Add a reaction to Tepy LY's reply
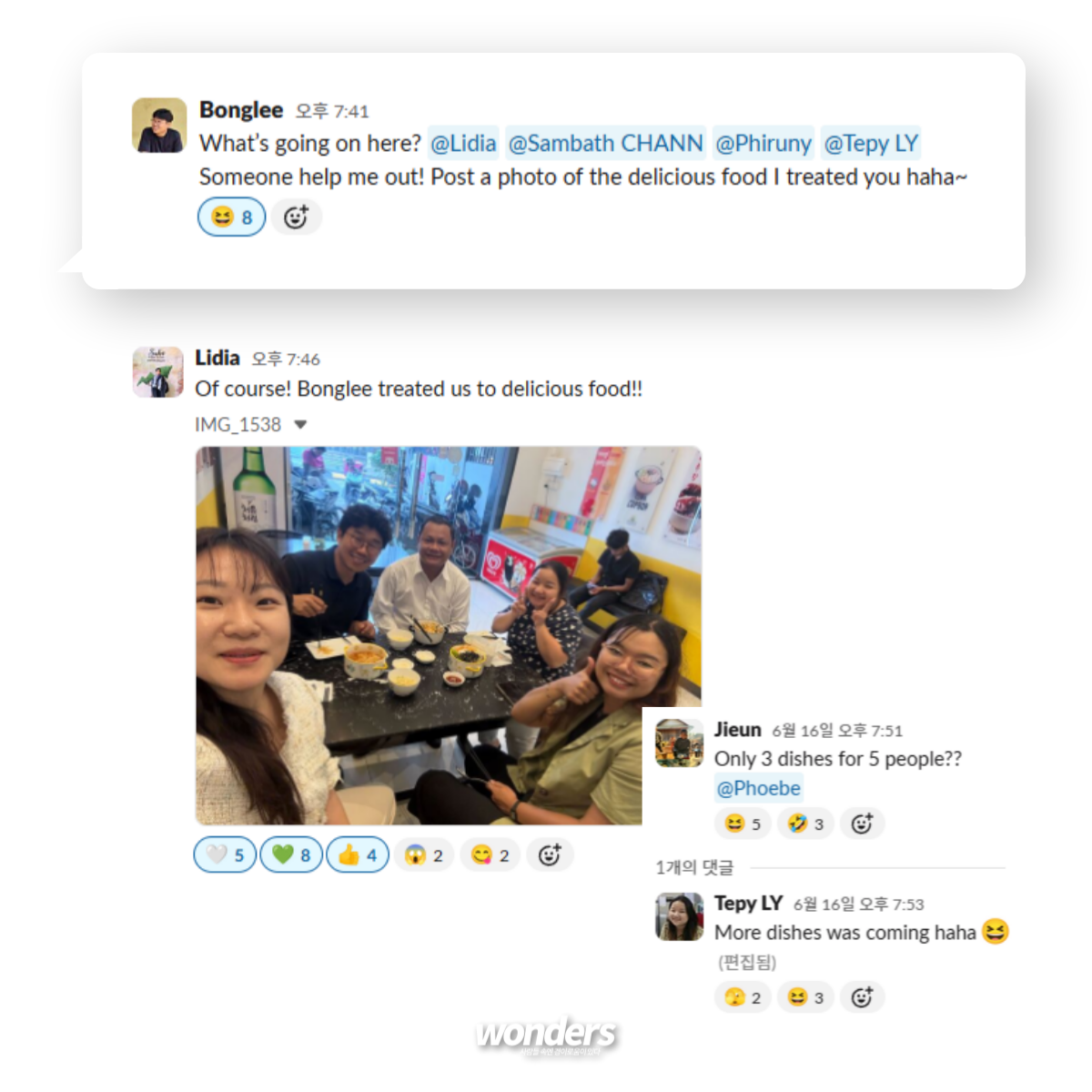 [x=862, y=997]
